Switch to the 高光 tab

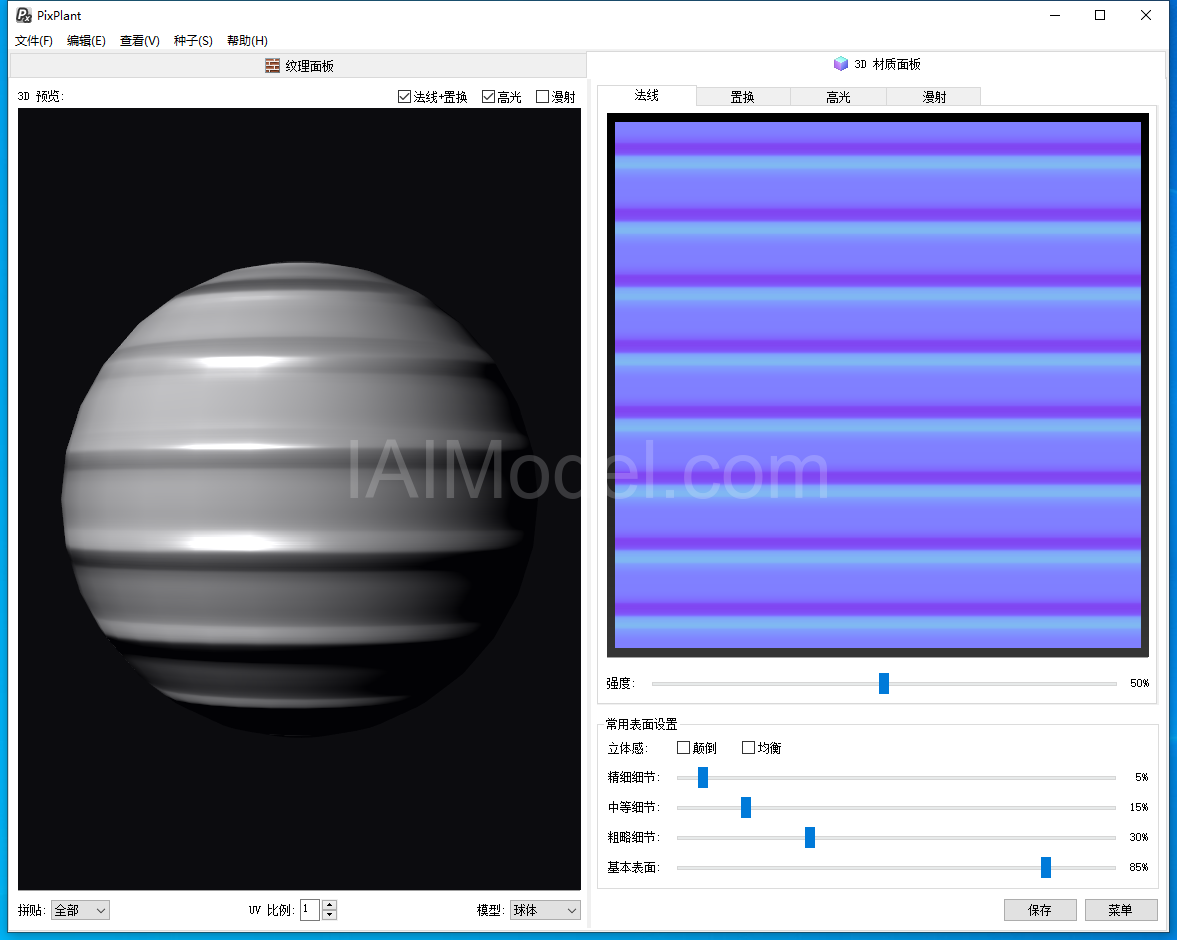838,97
